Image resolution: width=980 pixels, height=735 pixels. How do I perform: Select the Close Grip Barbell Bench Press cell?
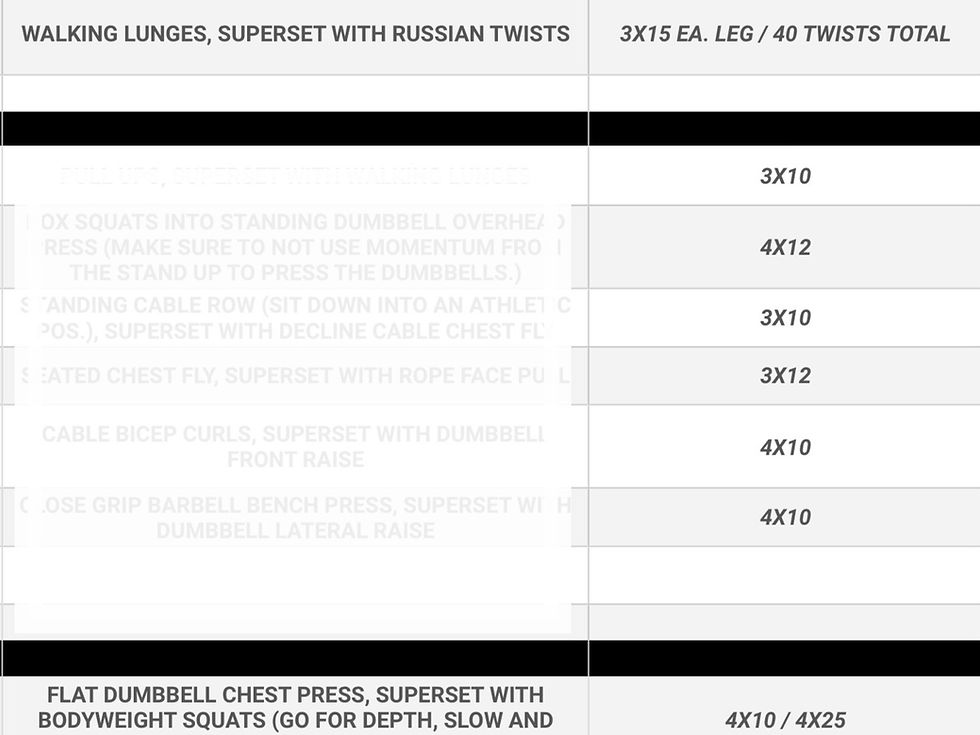click(295, 518)
